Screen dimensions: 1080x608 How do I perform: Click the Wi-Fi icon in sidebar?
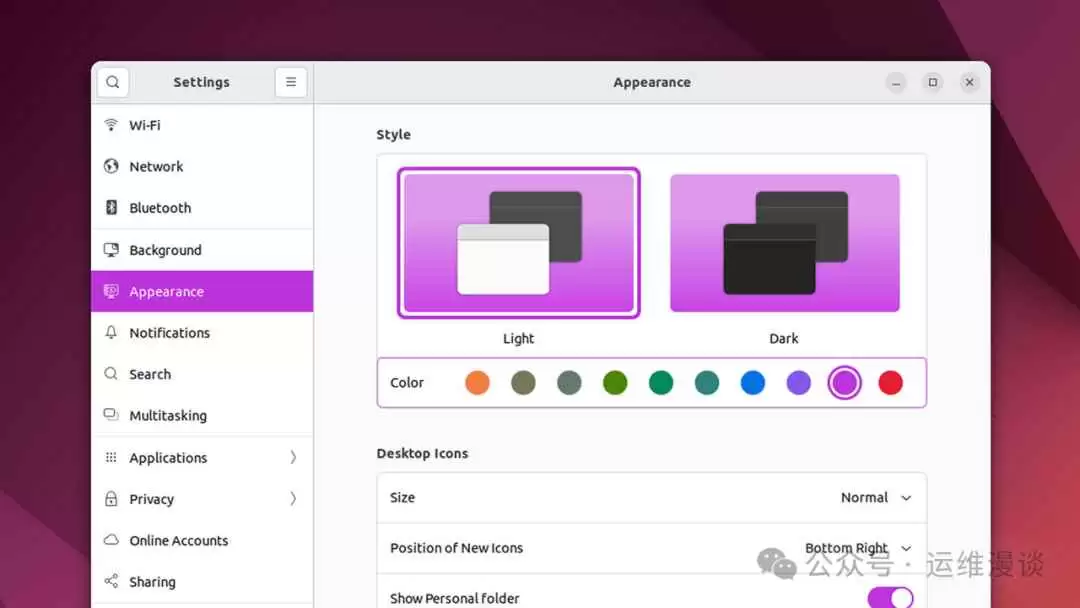111,125
